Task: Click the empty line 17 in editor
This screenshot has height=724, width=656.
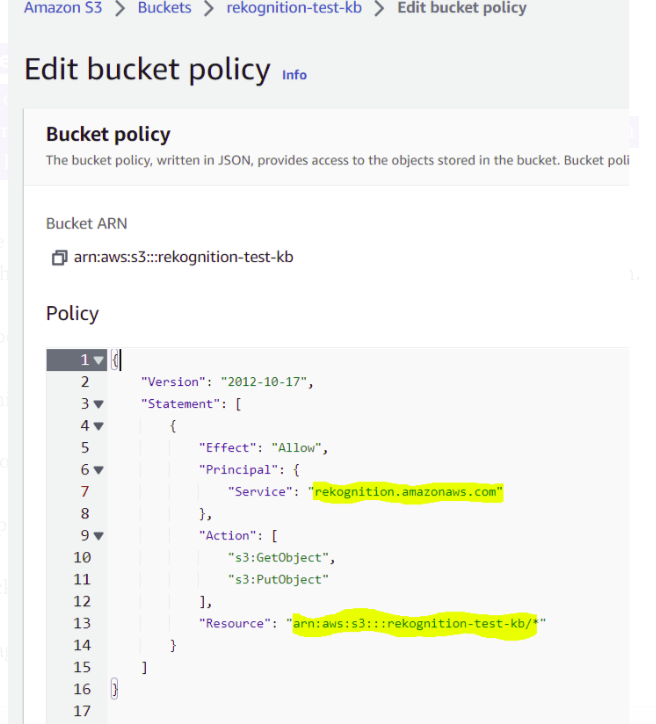Action: (300, 711)
